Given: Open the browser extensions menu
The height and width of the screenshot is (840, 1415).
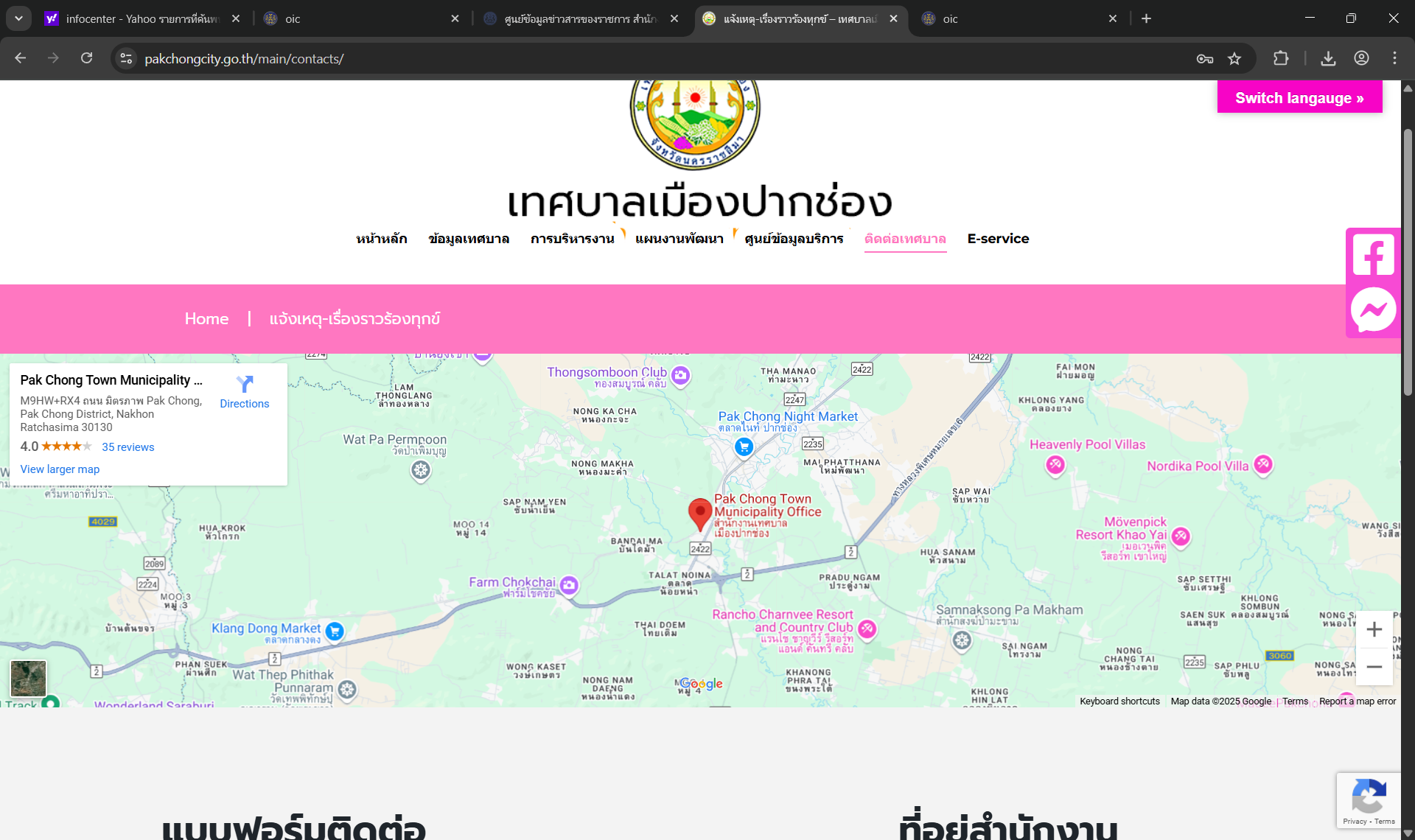Looking at the screenshot, I should (1281, 58).
